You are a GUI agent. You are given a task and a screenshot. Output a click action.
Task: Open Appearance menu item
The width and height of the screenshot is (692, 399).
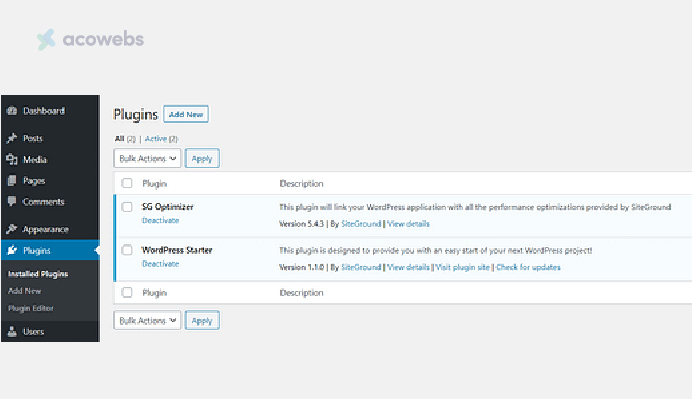coord(50,229)
